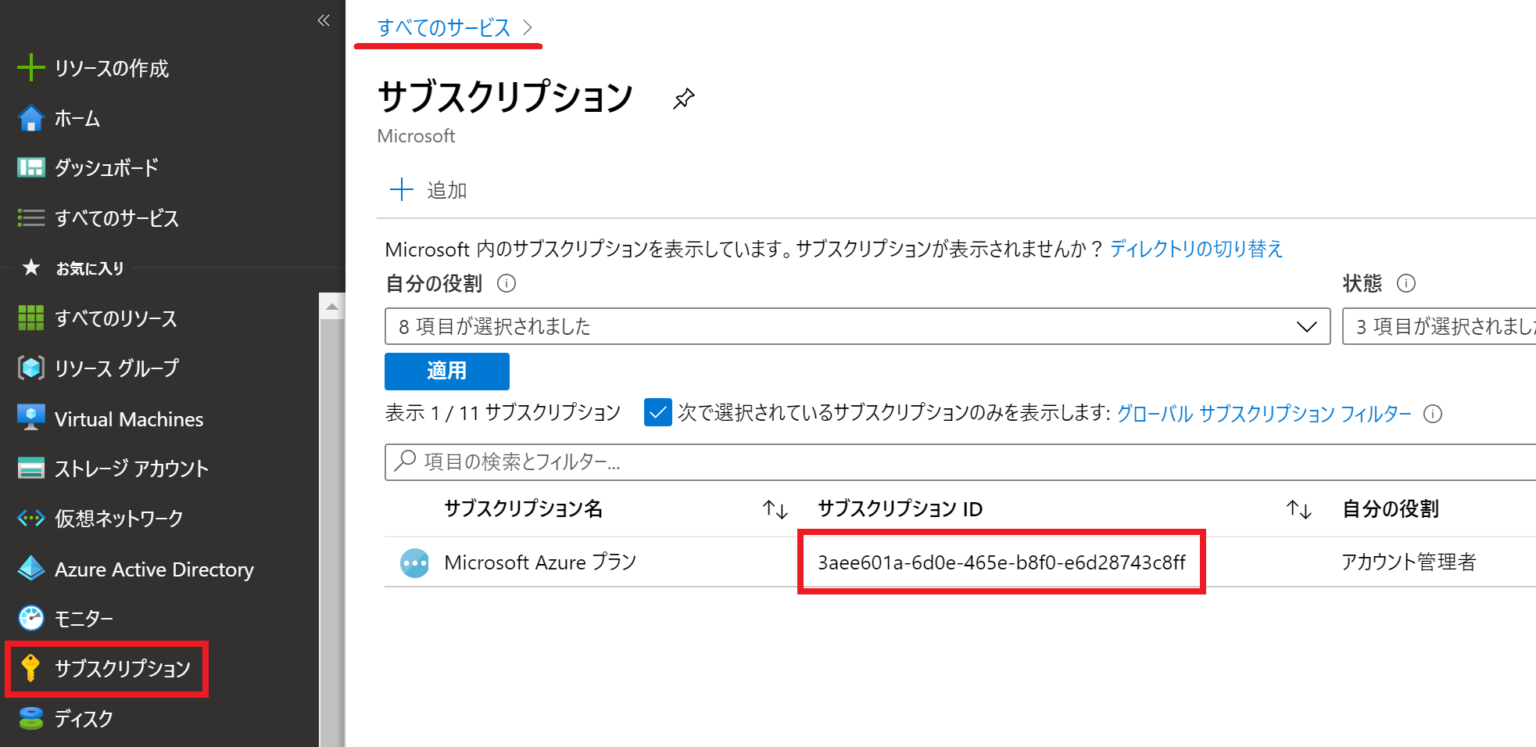Click the 適用 button
Screen dimensions: 1536x747
click(x=447, y=371)
